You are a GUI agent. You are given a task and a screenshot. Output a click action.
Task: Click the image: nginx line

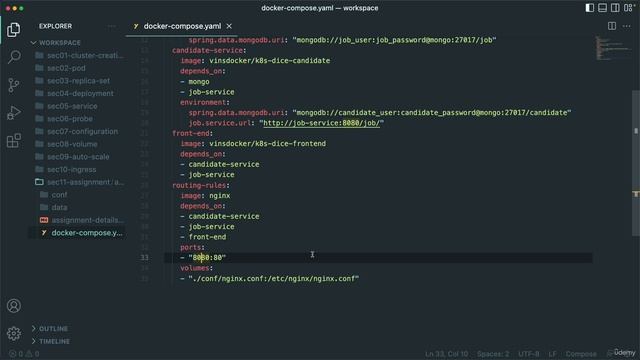coord(205,196)
